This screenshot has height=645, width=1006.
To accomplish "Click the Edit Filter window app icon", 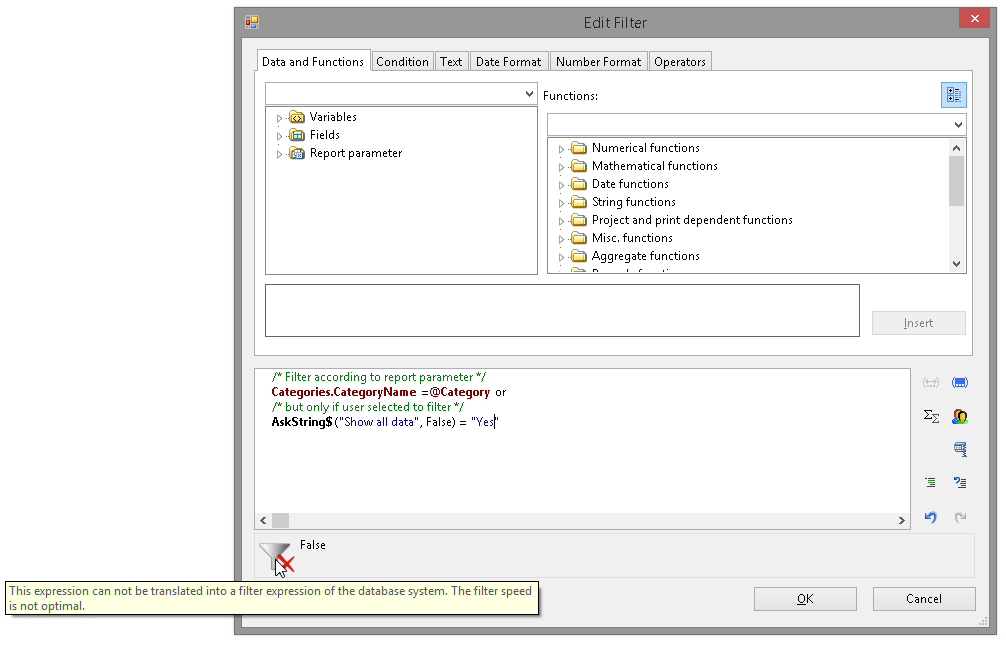I will 252,22.
